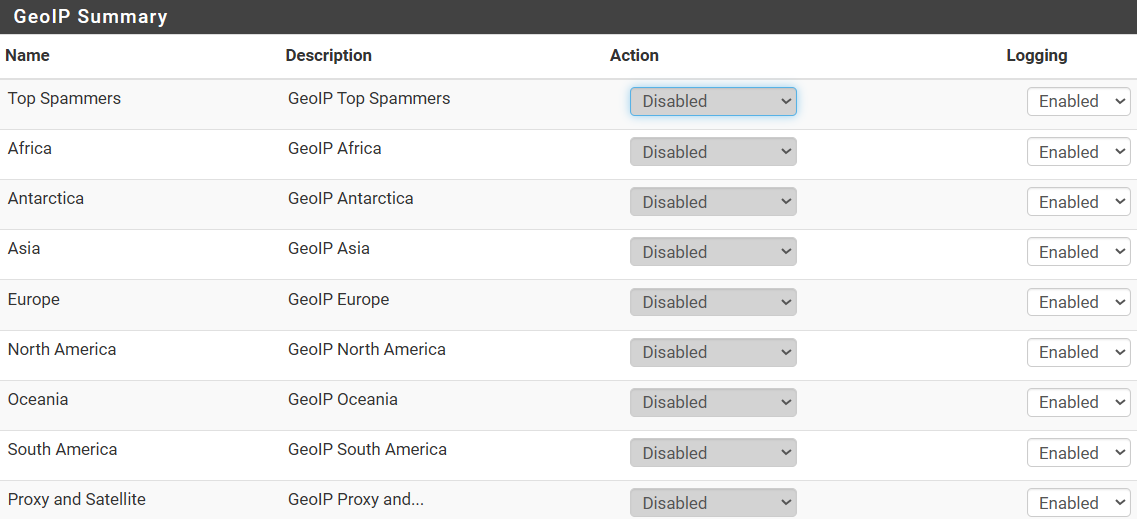
Task: Open the Asia Action dropdown
Action: tap(713, 252)
